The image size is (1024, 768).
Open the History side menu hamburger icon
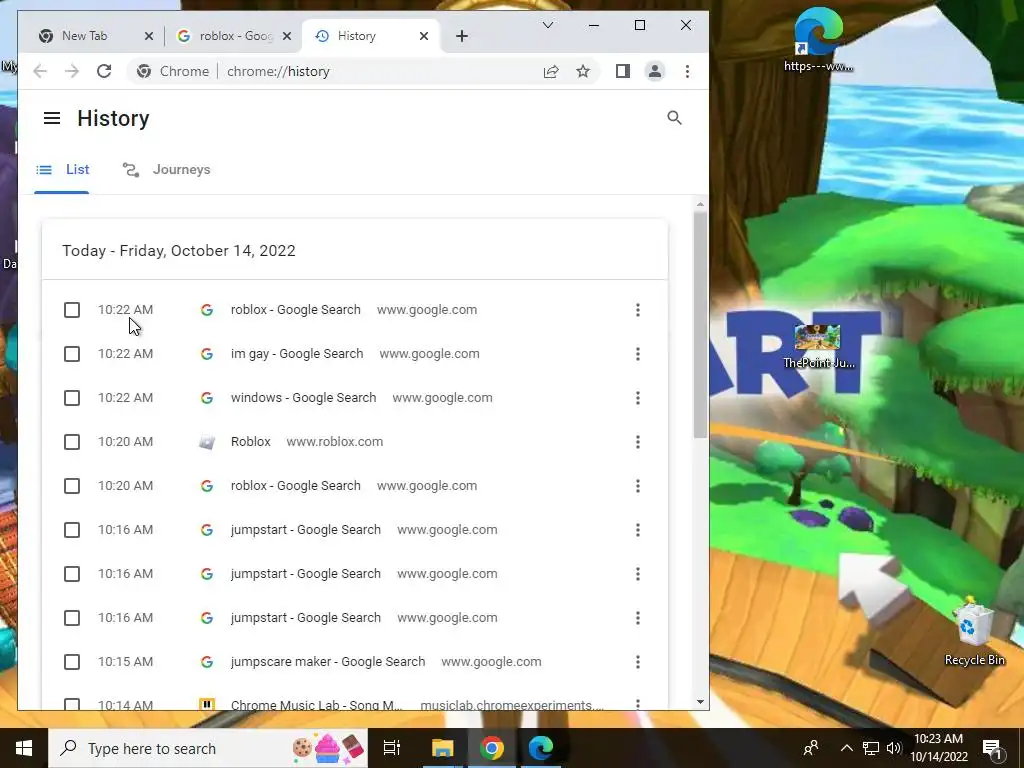click(x=52, y=118)
